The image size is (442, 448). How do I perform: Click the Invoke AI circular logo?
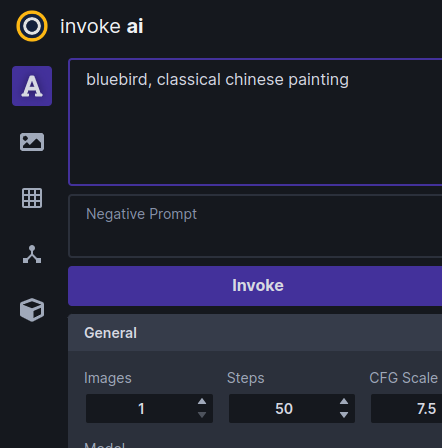[x=32, y=26]
